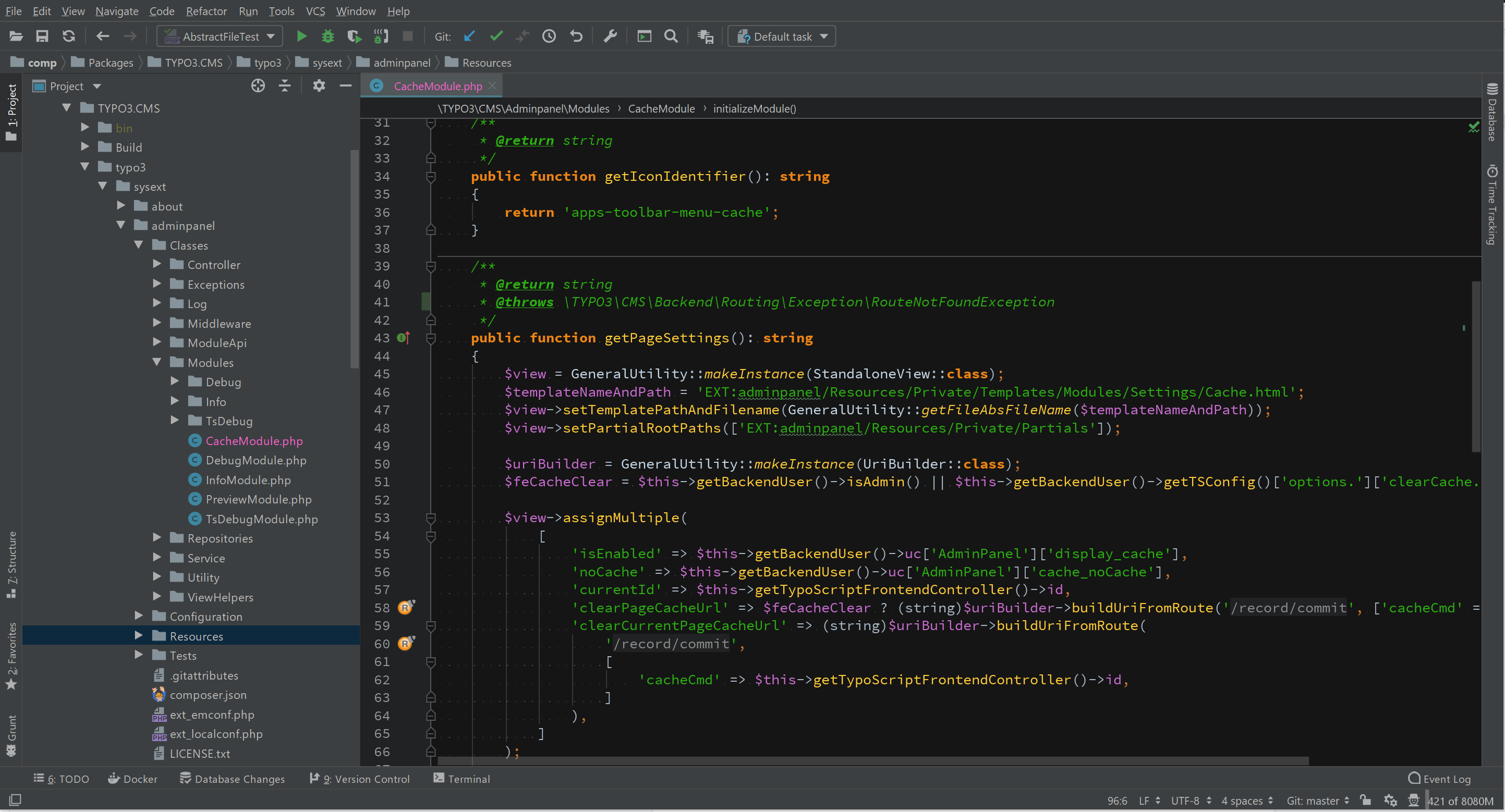Screen dimensions: 1505x812
Task: Click the Git push/checkmark icon
Action: coord(497,37)
